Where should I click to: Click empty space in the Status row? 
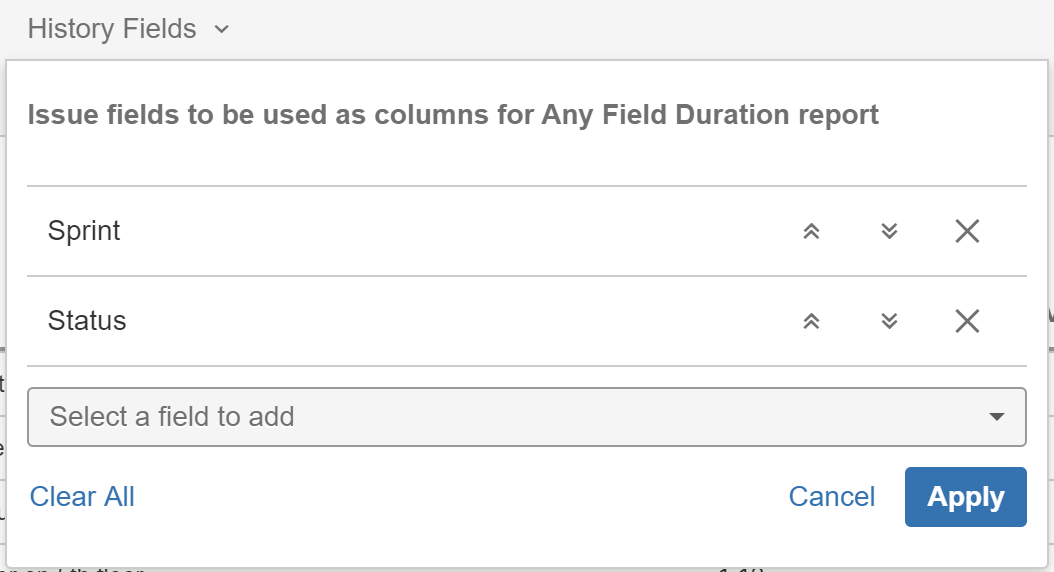click(450, 321)
